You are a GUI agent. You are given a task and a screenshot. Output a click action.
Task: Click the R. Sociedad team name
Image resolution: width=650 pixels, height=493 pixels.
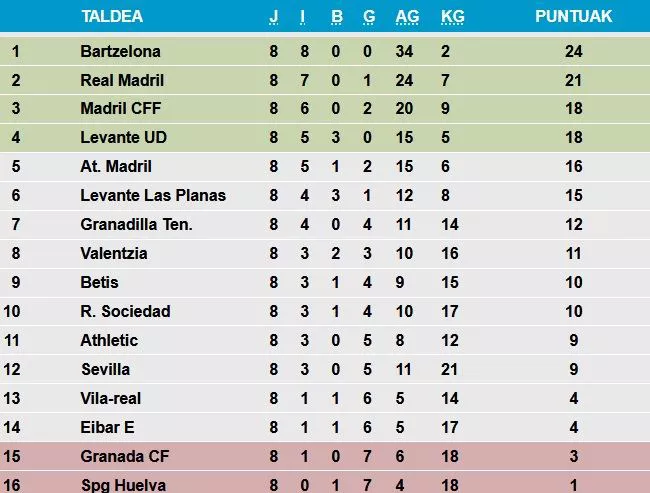[x=125, y=311]
